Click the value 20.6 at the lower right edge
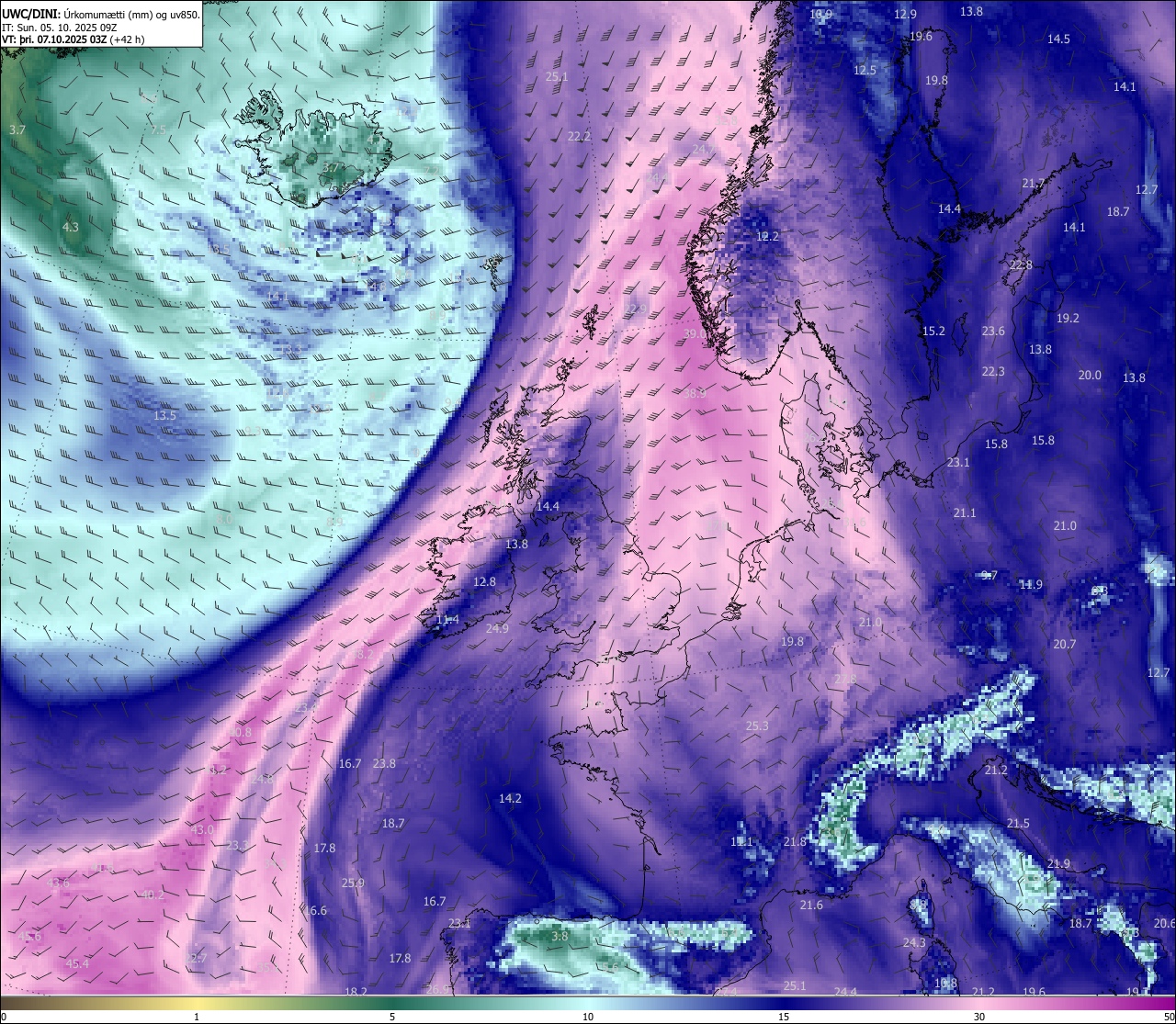 (x=1165, y=924)
